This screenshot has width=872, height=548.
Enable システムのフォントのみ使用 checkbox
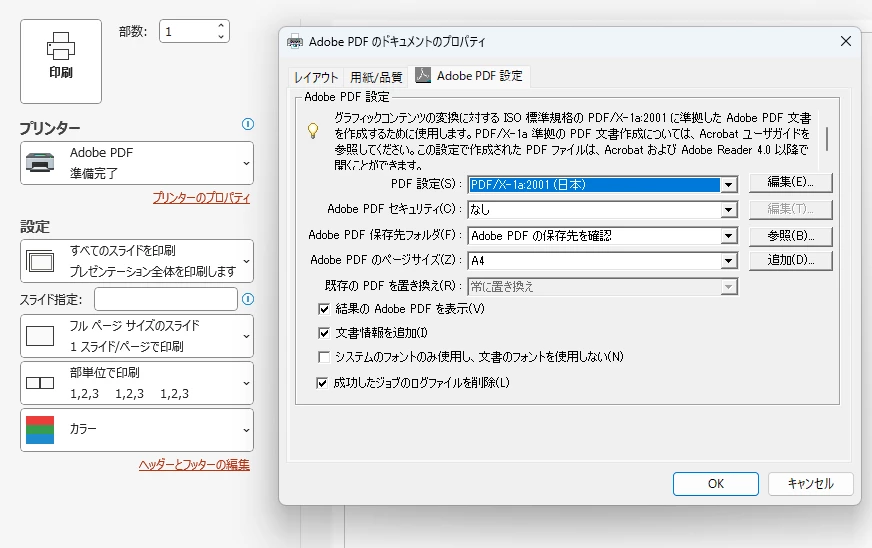[x=324, y=357]
